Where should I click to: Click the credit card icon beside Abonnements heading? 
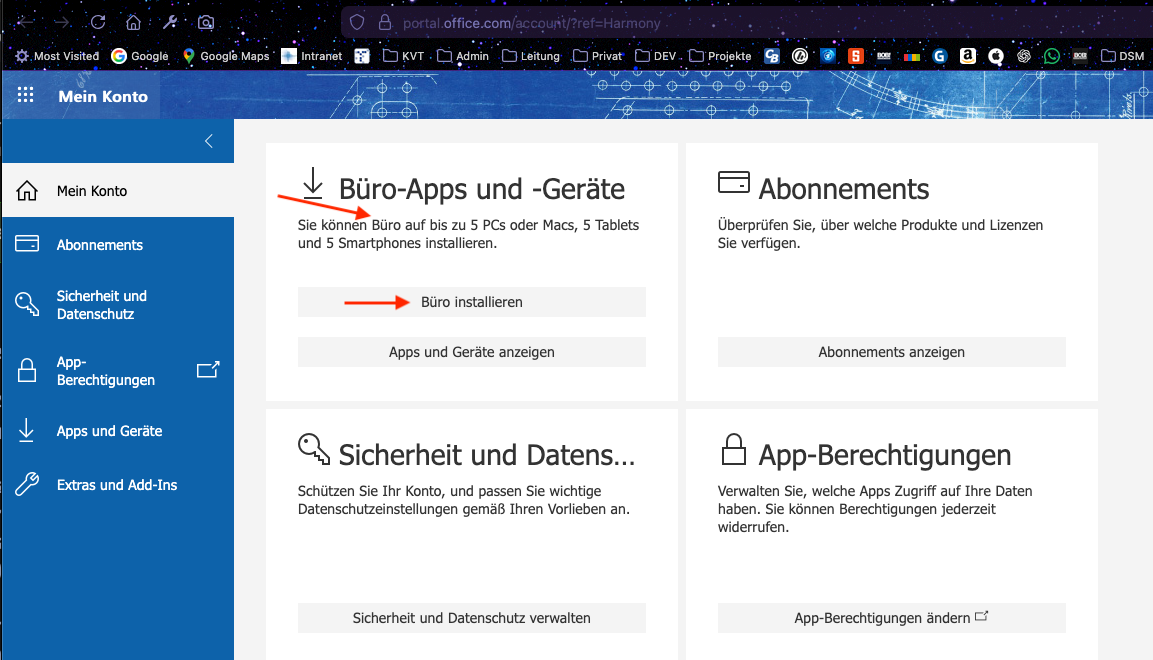click(x=734, y=182)
